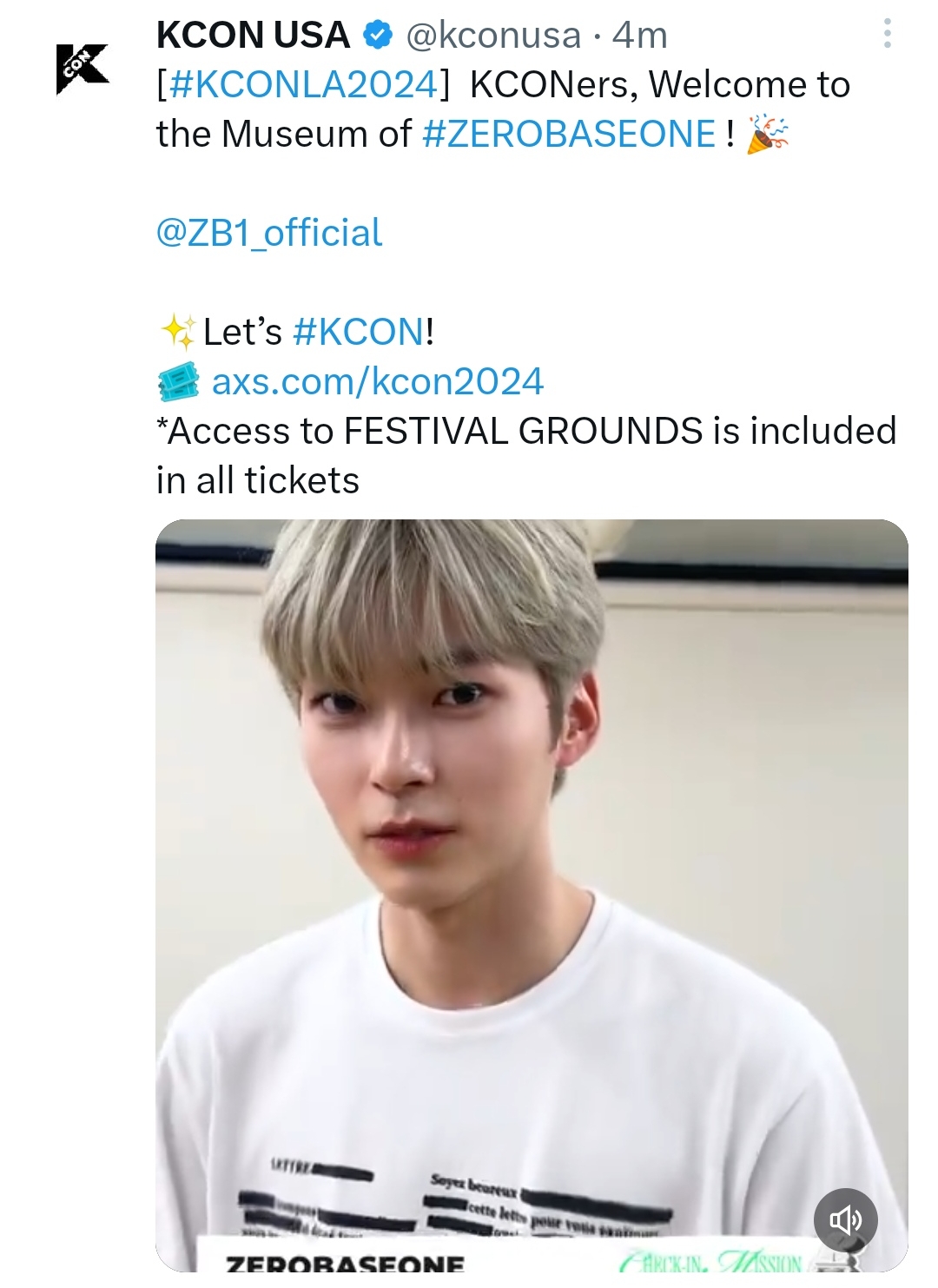Click the KCON USA display name

pos(253,36)
